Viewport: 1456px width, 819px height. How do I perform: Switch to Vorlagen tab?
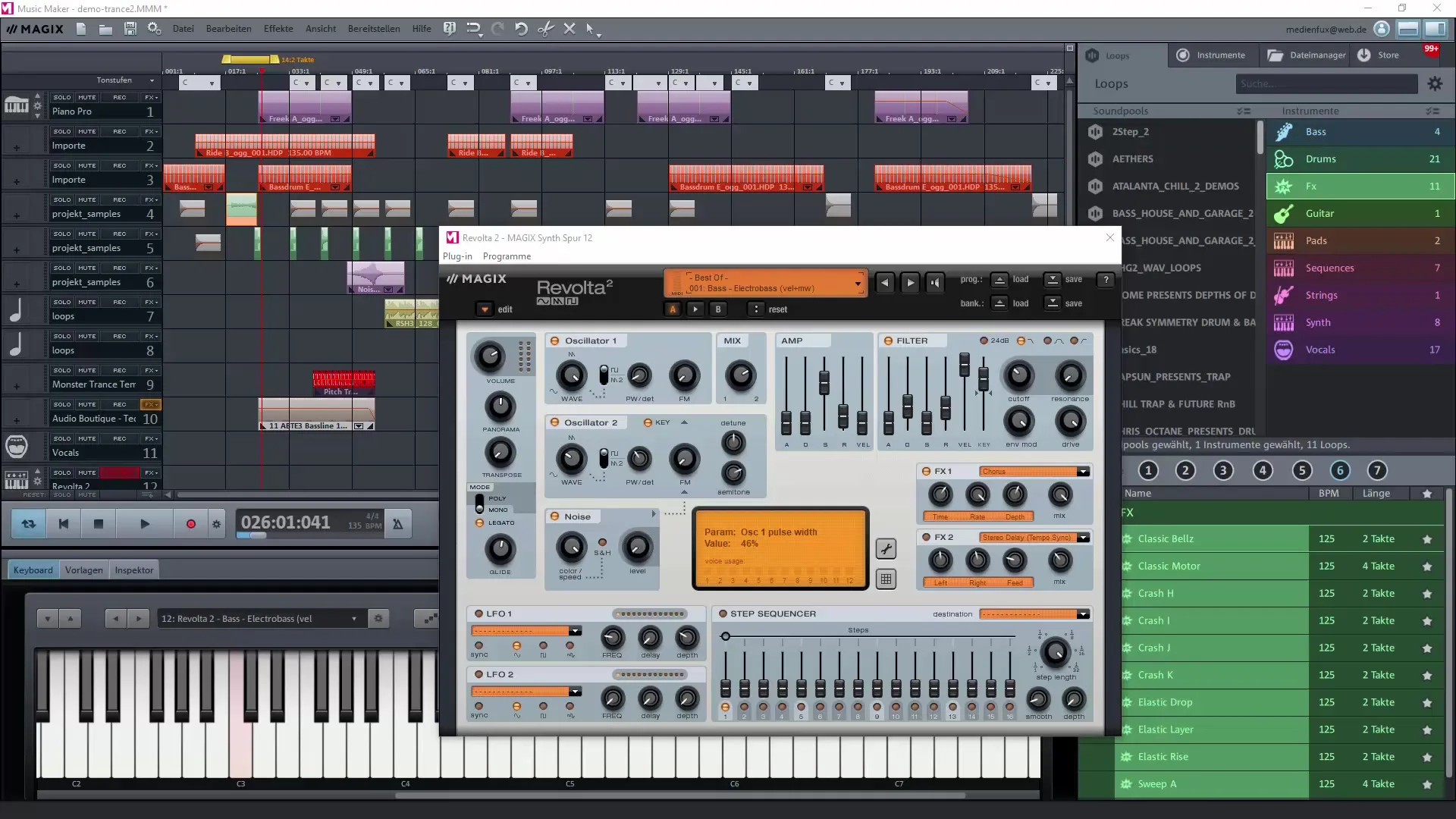click(x=83, y=570)
